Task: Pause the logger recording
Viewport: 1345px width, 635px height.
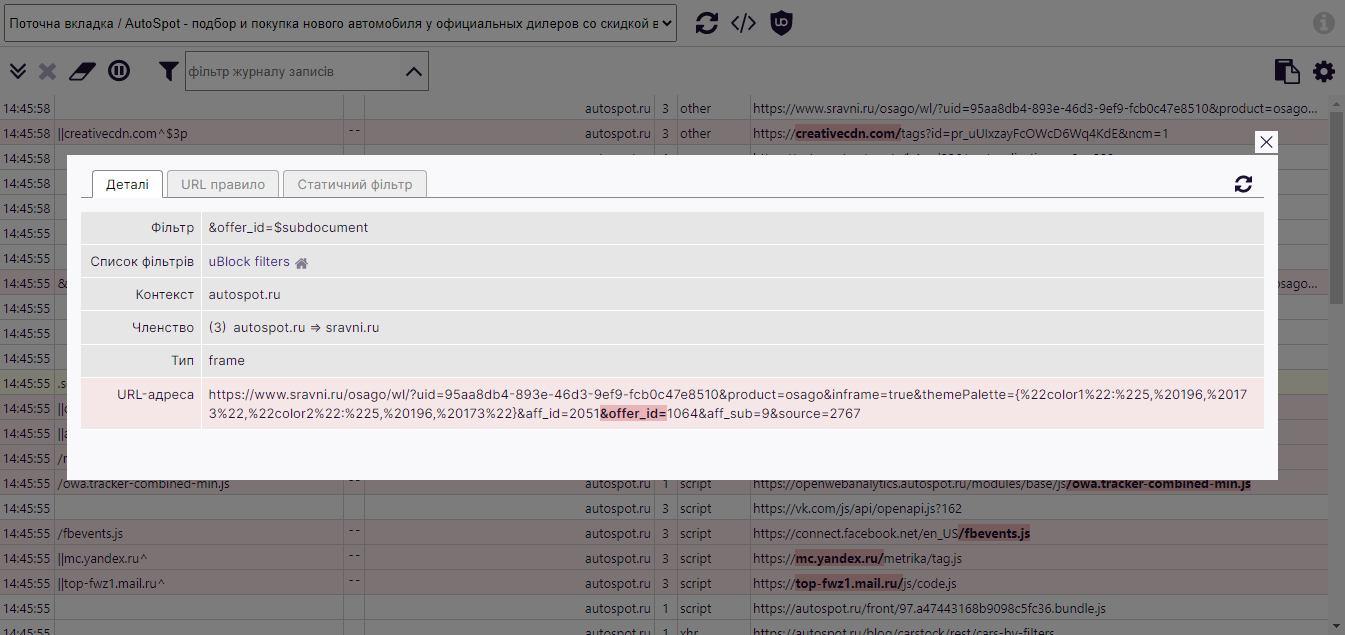Action: (x=120, y=70)
